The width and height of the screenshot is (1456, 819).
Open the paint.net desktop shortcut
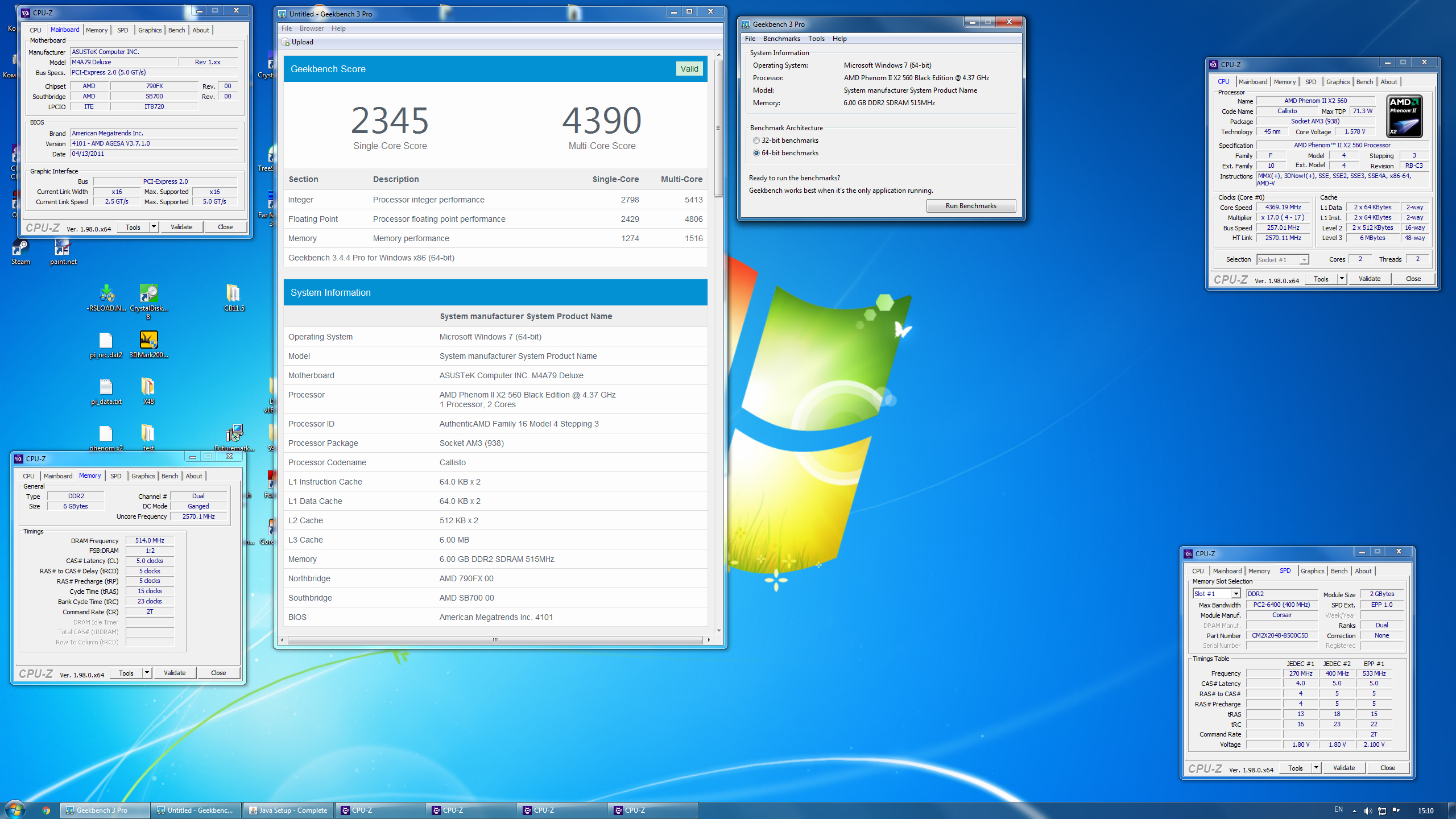tap(63, 253)
